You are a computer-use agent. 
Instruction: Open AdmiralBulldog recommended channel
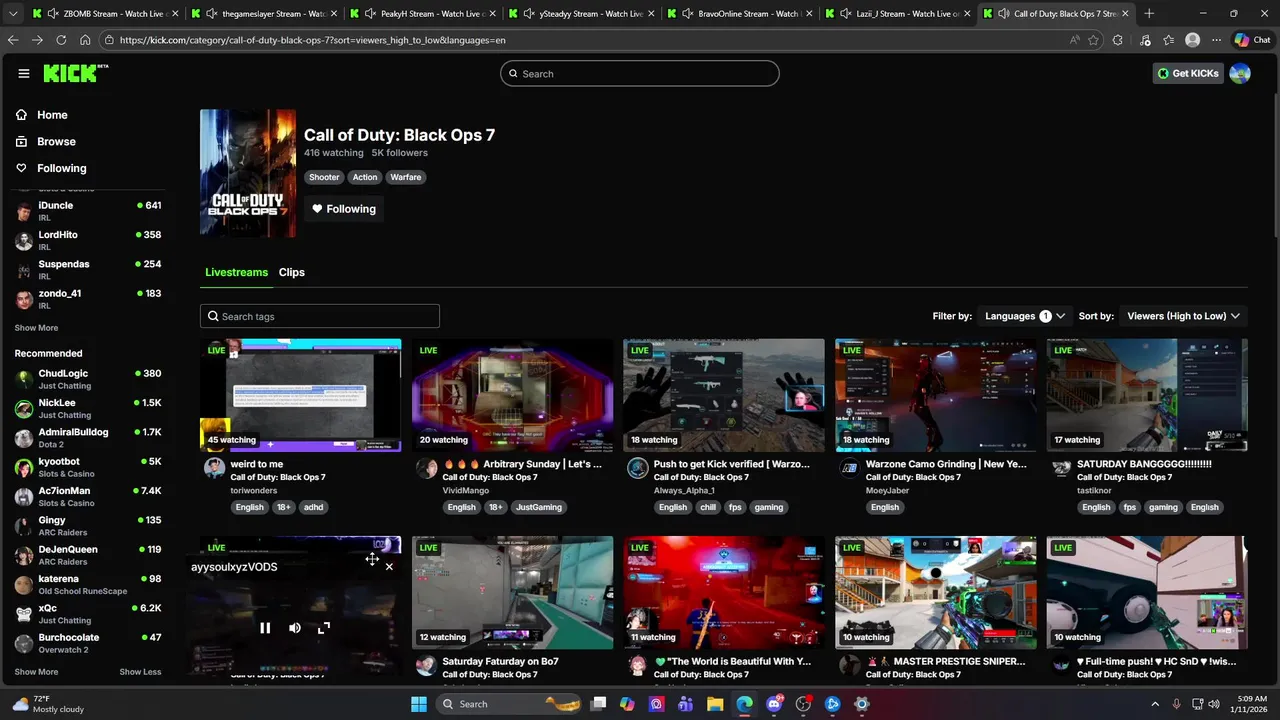click(88, 438)
